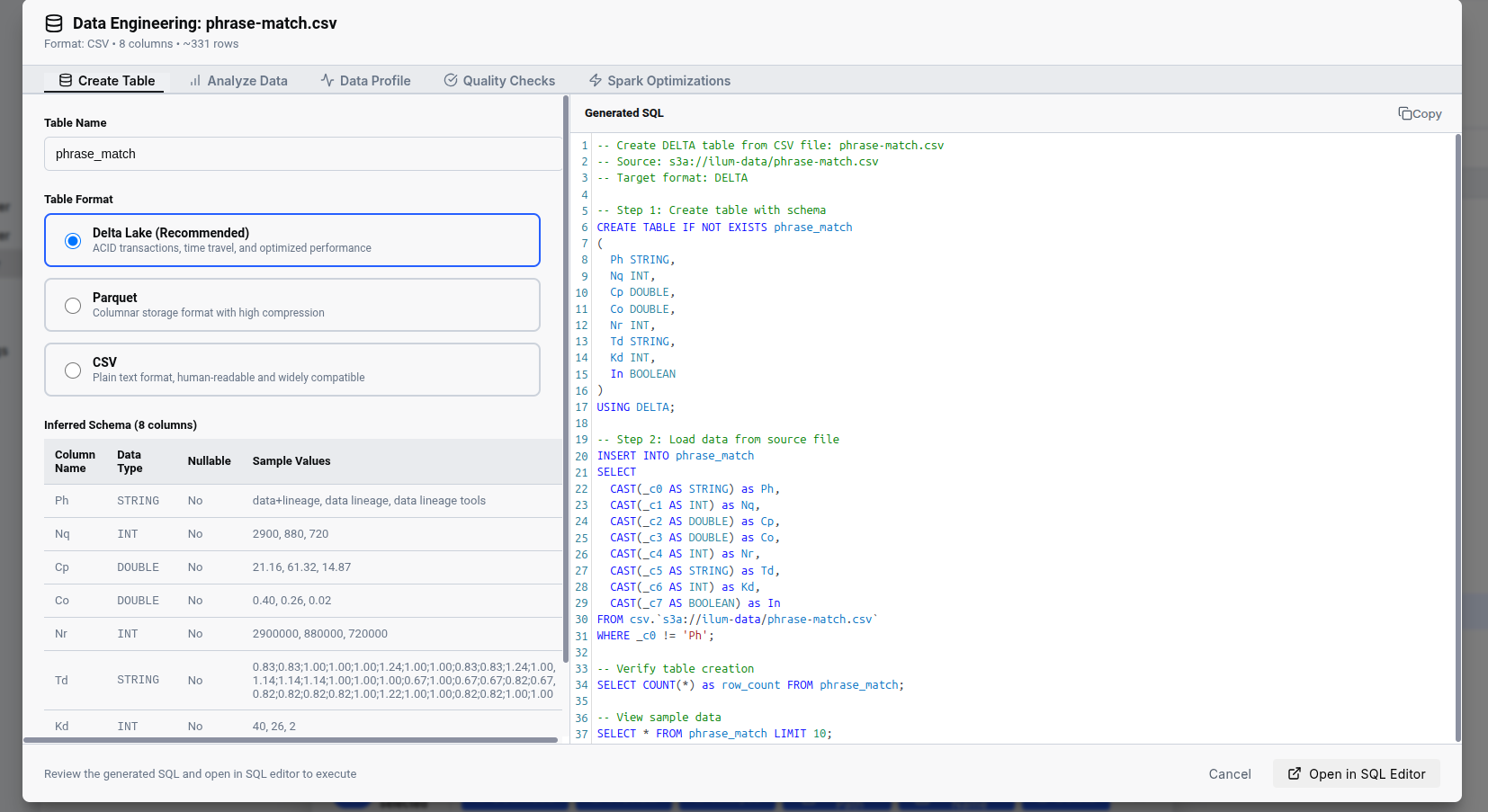Click the Cancel button
The width and height of the screenshot is (1488, 812).
[1230, 773]
